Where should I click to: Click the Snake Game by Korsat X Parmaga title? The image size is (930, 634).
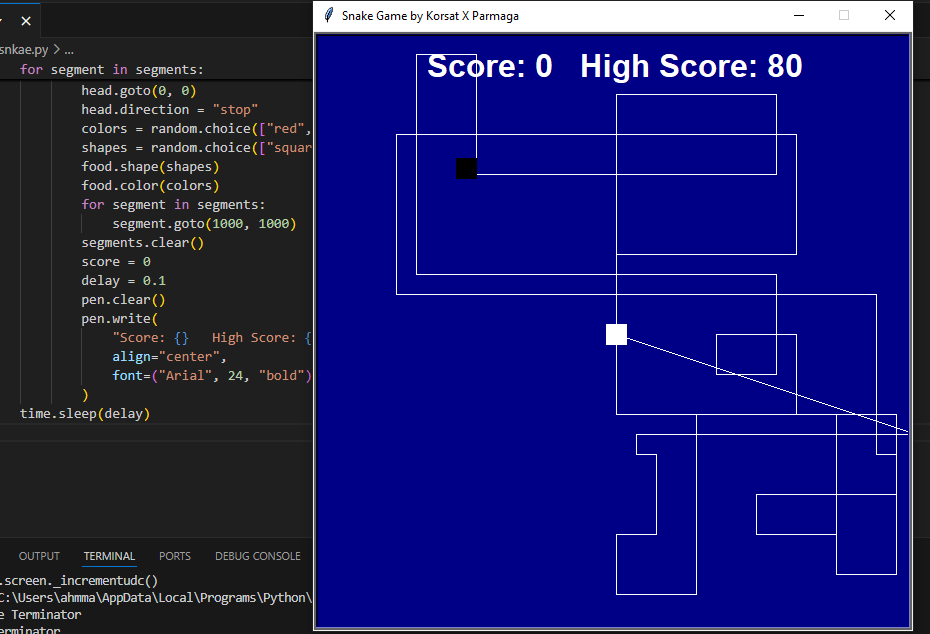430,16
